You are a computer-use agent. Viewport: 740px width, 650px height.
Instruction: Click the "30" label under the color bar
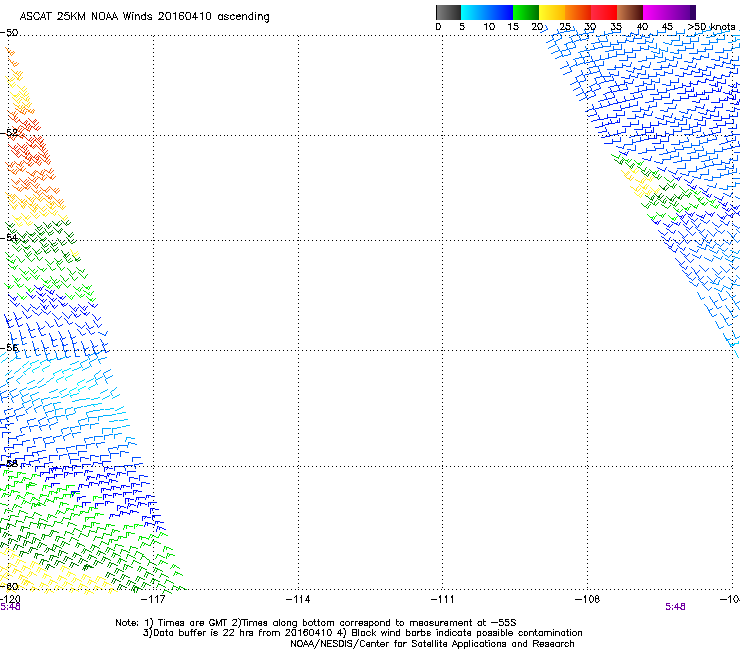pyautogui.click(x=590, y=27)
